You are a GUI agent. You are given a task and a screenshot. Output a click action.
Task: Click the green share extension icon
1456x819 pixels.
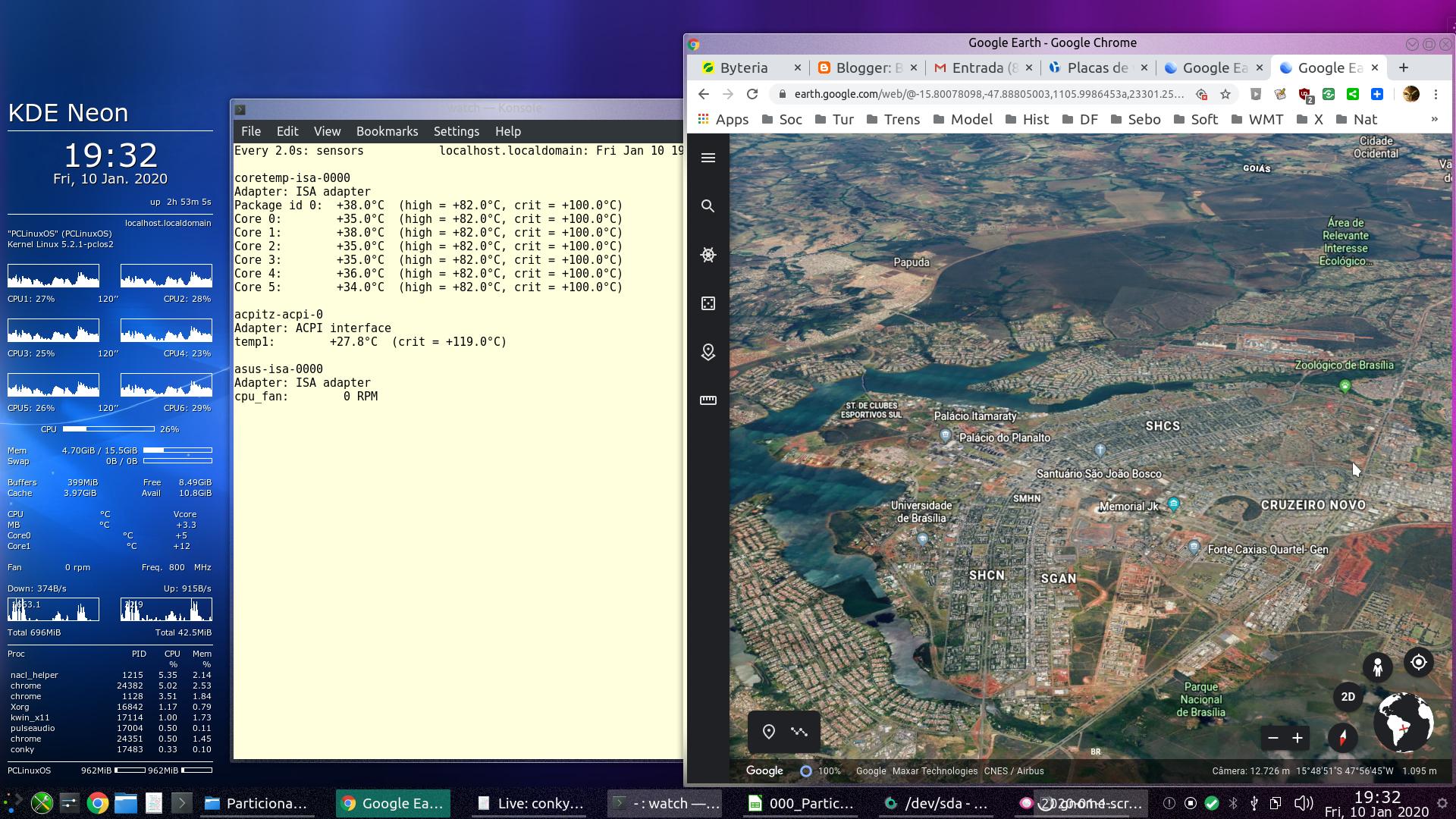1353,94
